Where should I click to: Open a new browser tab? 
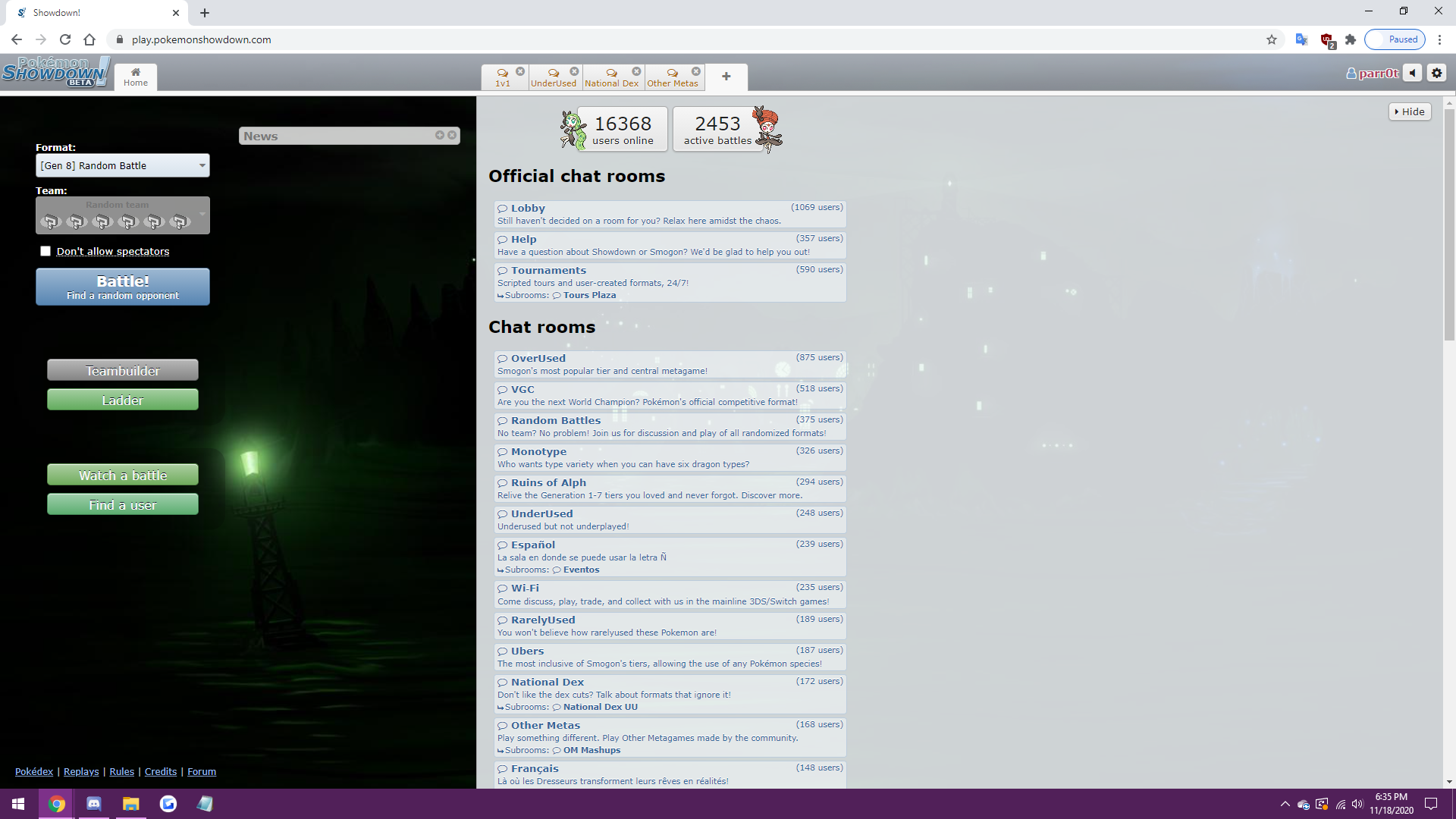205,12
